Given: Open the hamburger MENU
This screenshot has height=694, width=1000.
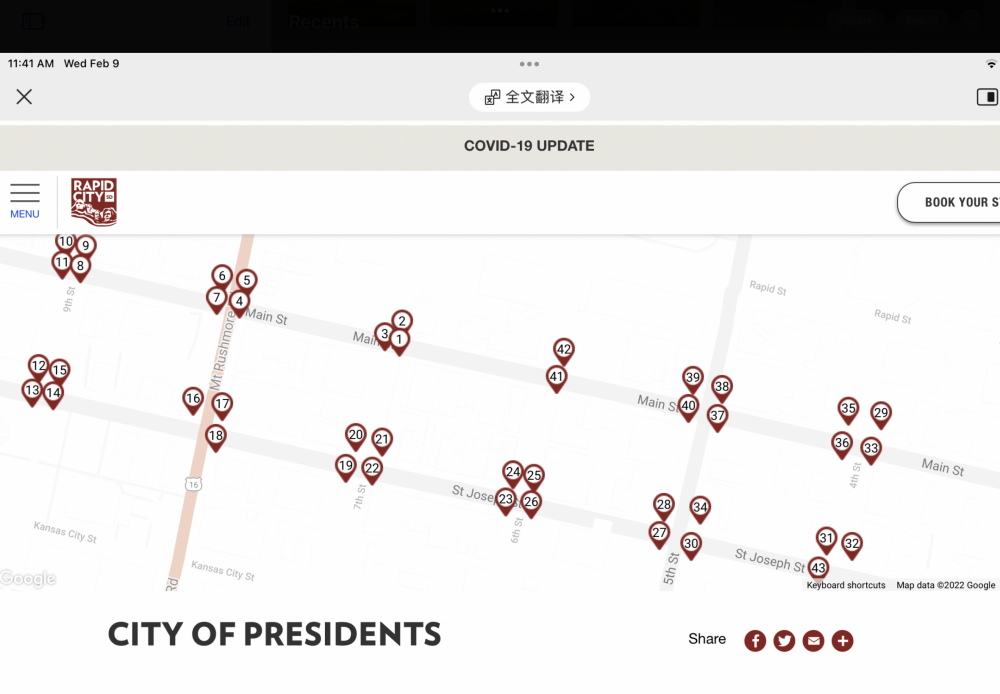Looking at the screenshot, I should (25, 200).
